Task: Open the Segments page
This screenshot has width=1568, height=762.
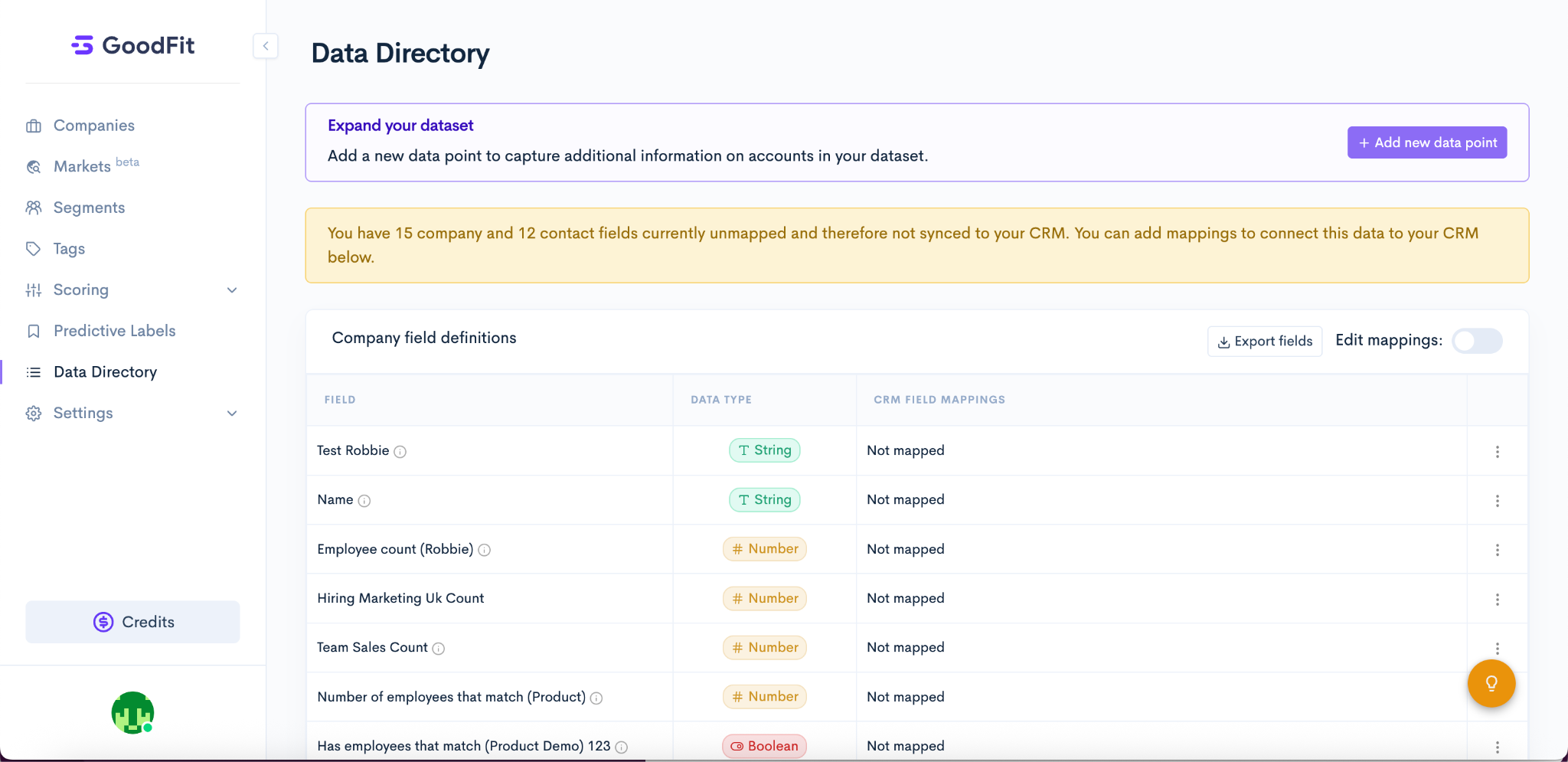Action: (89, 208)
